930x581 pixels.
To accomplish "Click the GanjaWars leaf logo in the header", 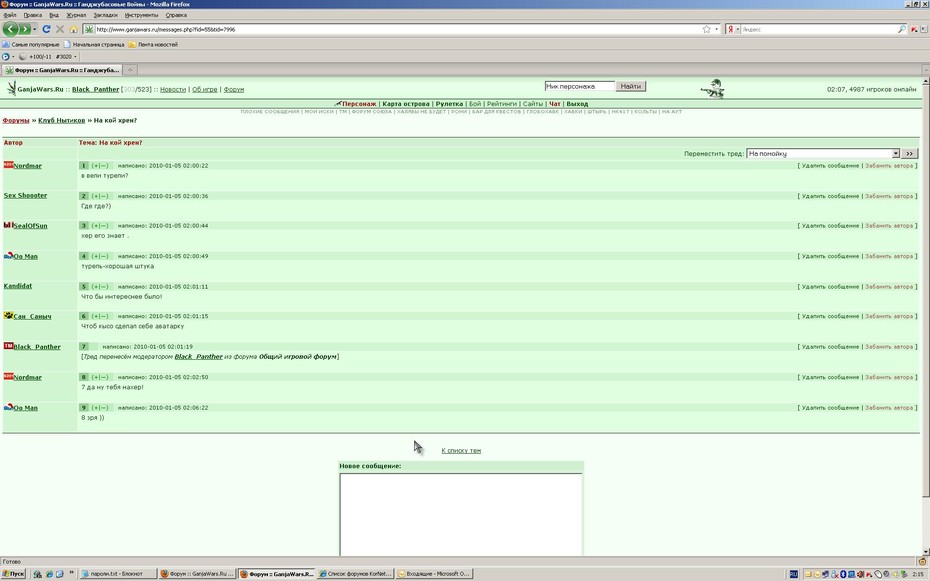I will (x=11, y=89).
